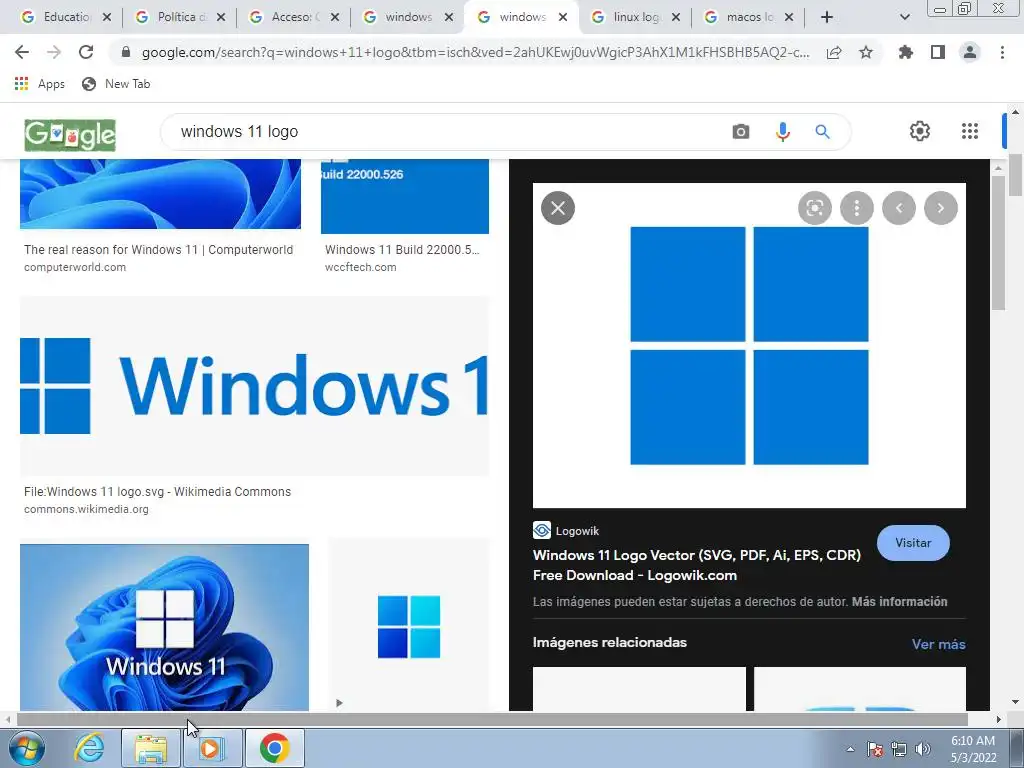The image size is (1024, 768).
Task: Open a new browser tab
Action: 827,17
